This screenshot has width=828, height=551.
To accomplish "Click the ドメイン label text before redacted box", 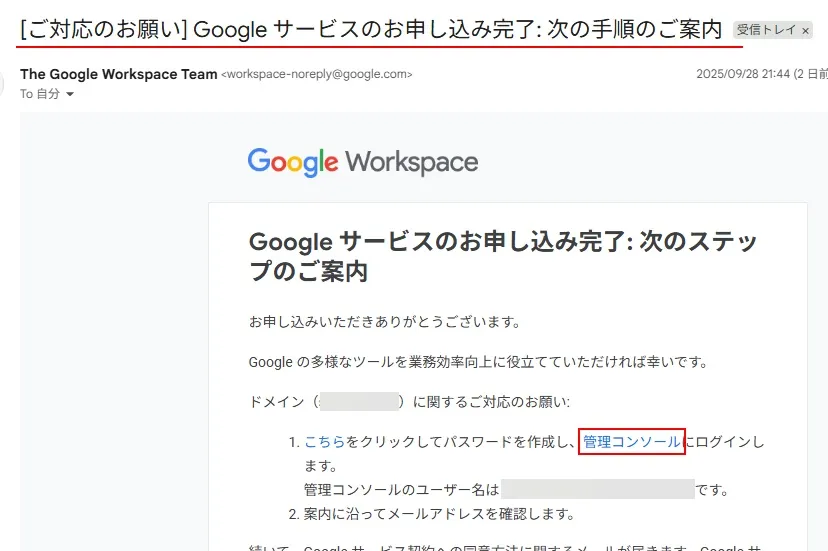I will [279, 402].
